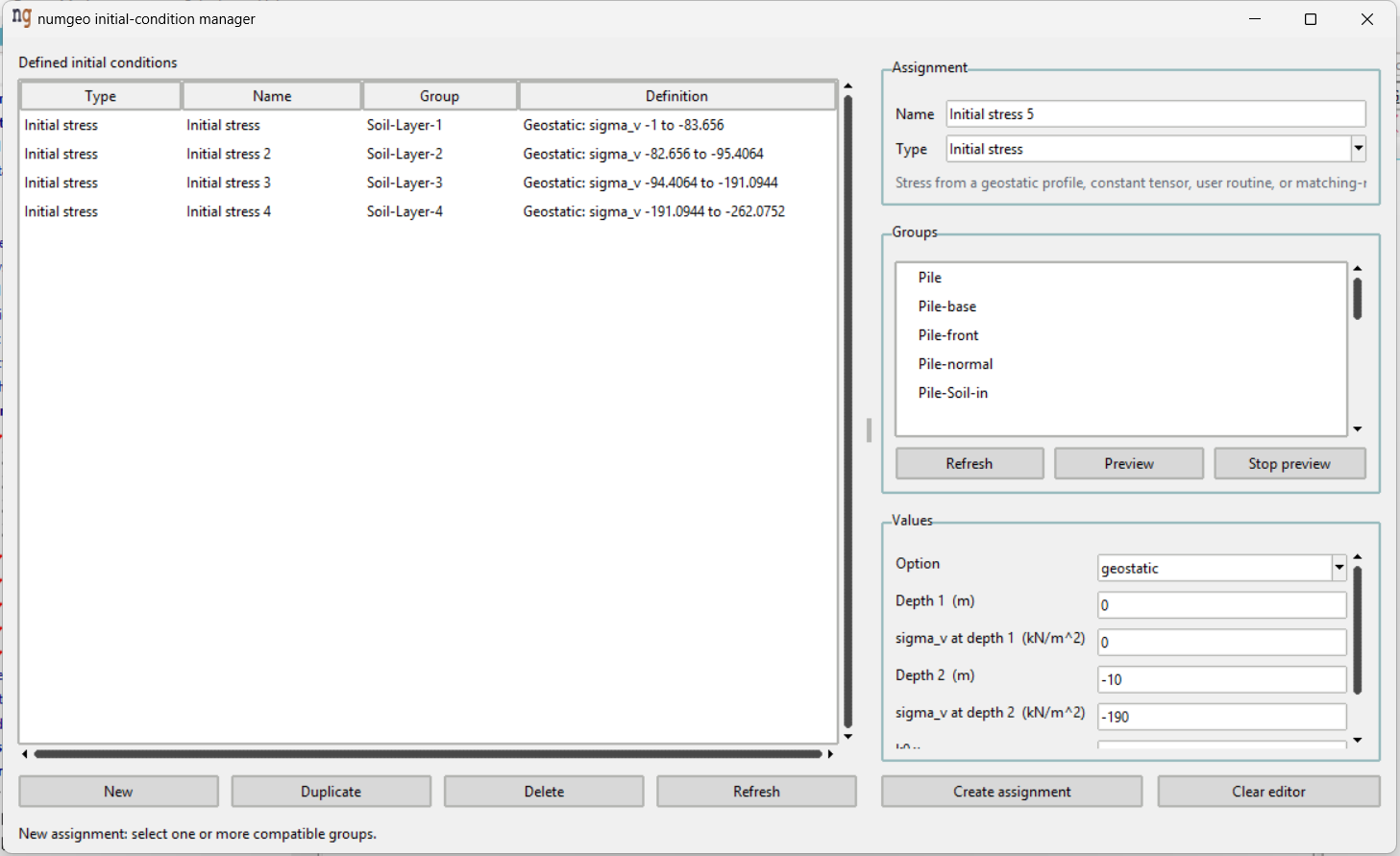Image resolution: width=1400 pixels, height=856 pixels.
Task: Click the Duplicate button
Action: (x=332, y=792)
